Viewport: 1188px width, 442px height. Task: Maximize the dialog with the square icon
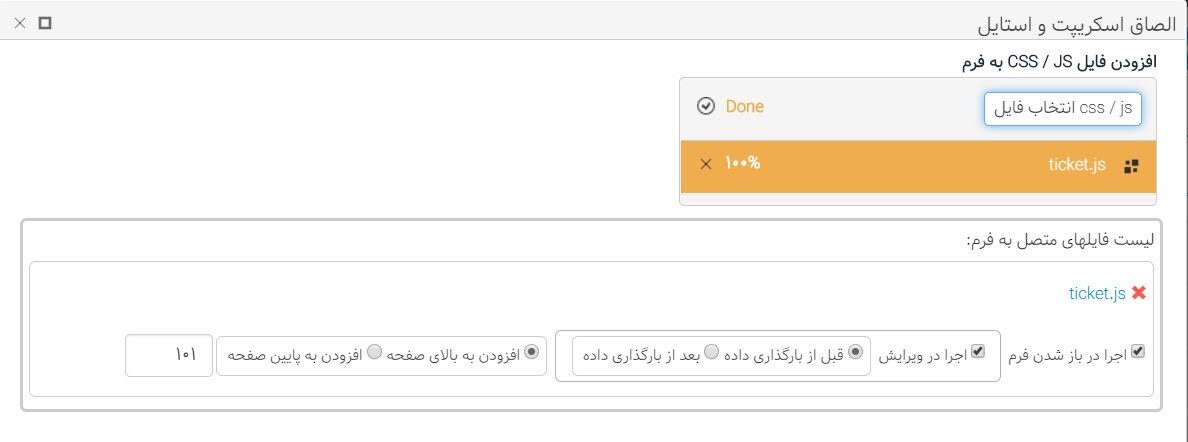point(45,24)
